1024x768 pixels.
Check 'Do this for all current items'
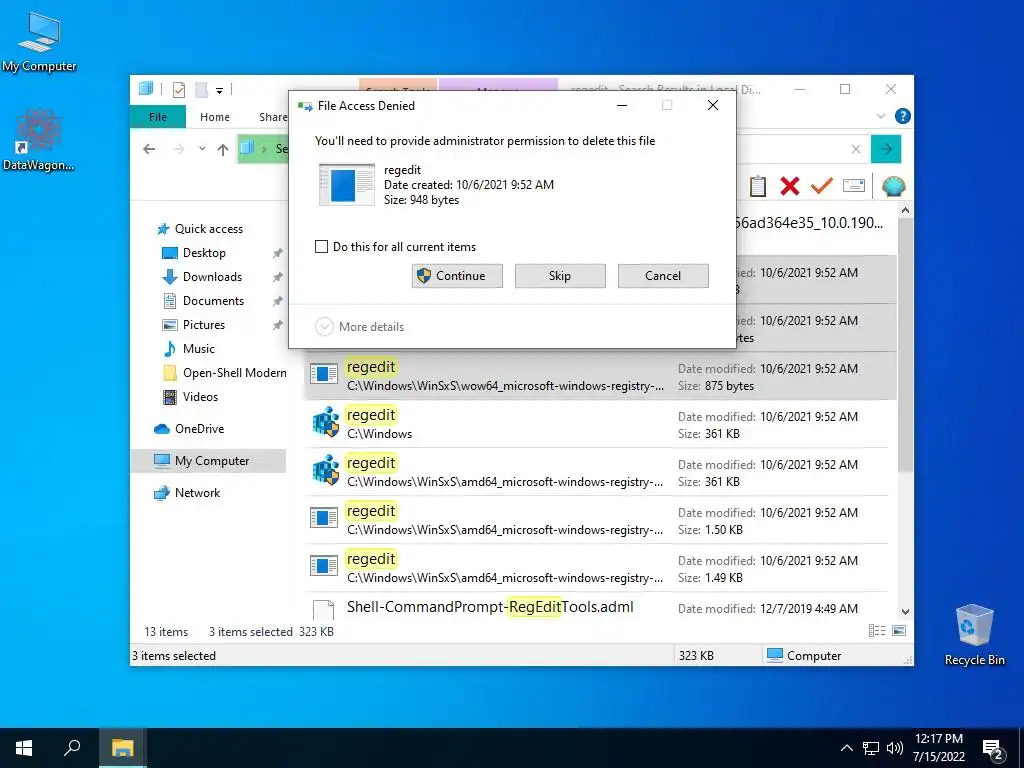point(321,247)
